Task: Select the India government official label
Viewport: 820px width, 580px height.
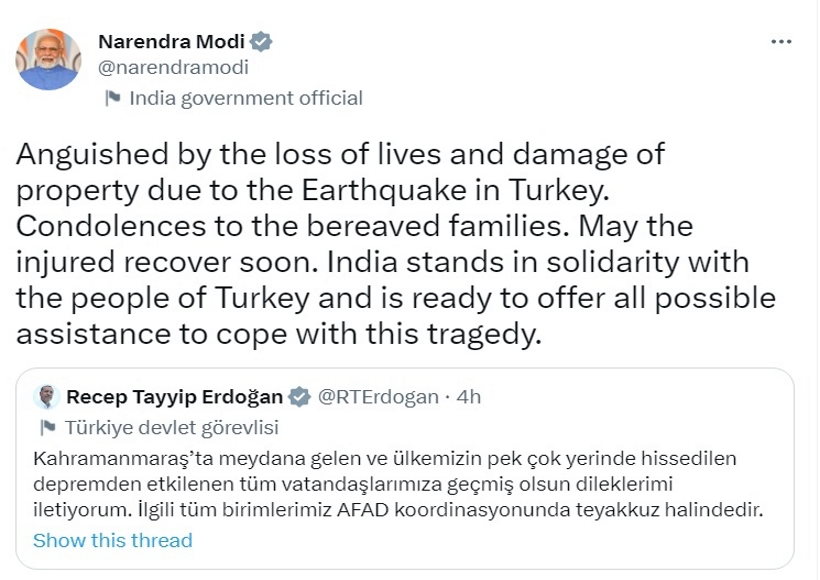Action: click(x=246, y=98)
